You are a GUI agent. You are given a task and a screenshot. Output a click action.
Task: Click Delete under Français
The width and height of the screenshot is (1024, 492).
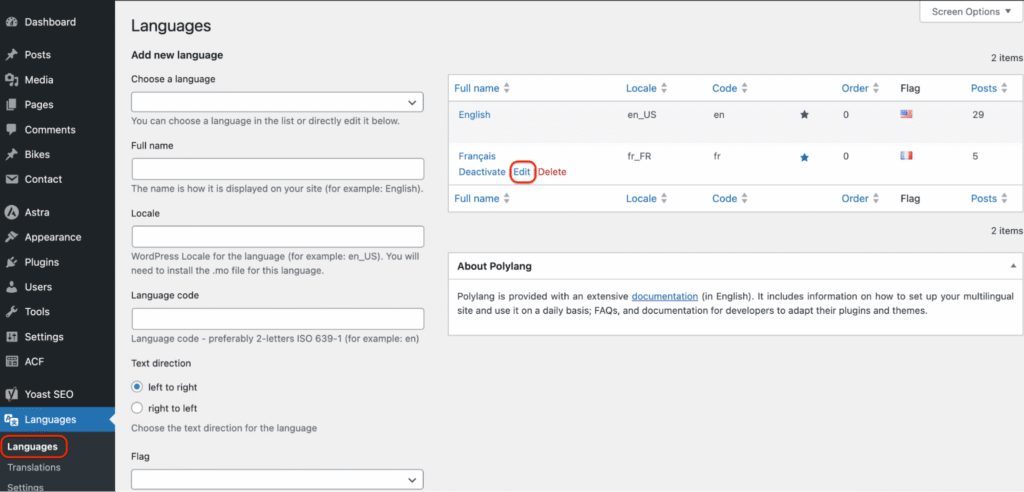[x=552, y=172]
